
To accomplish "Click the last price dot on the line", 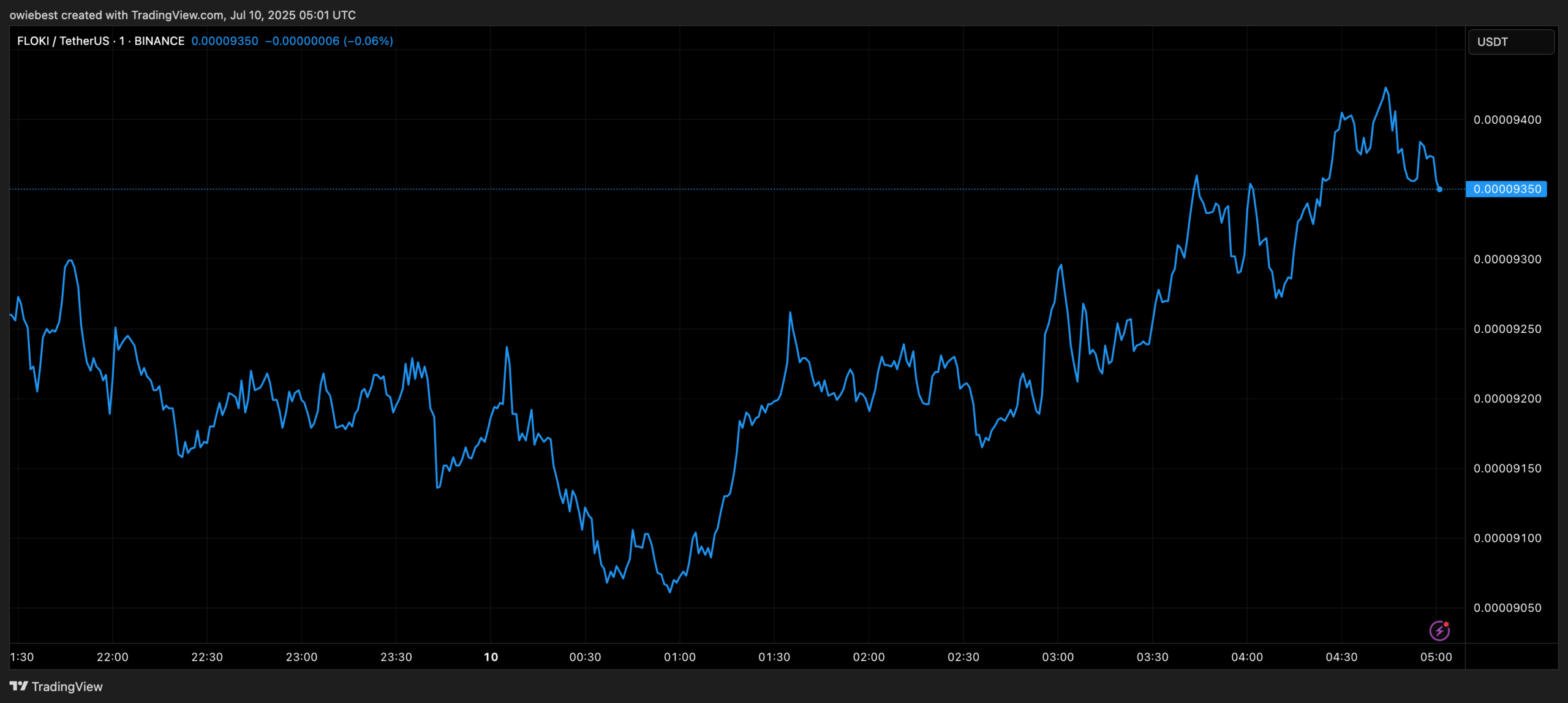I will pos(1439,189).
